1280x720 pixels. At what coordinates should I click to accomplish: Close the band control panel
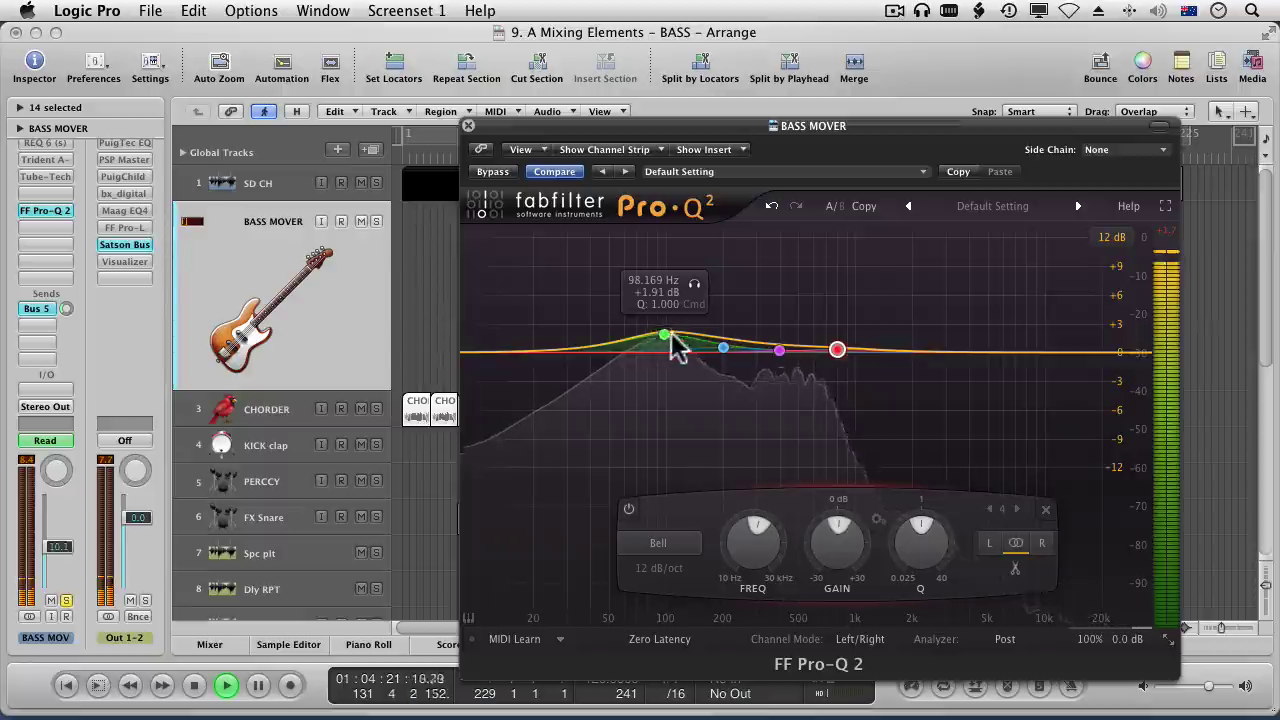point(1046,510)
